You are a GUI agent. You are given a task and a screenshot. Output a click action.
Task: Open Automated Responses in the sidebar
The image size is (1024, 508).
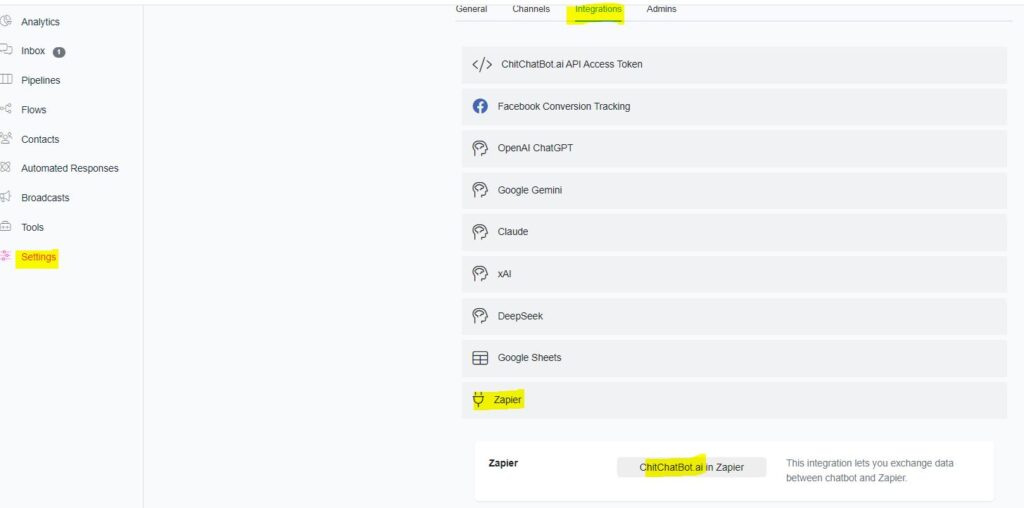pyautogui.click(x=70, y=168)
